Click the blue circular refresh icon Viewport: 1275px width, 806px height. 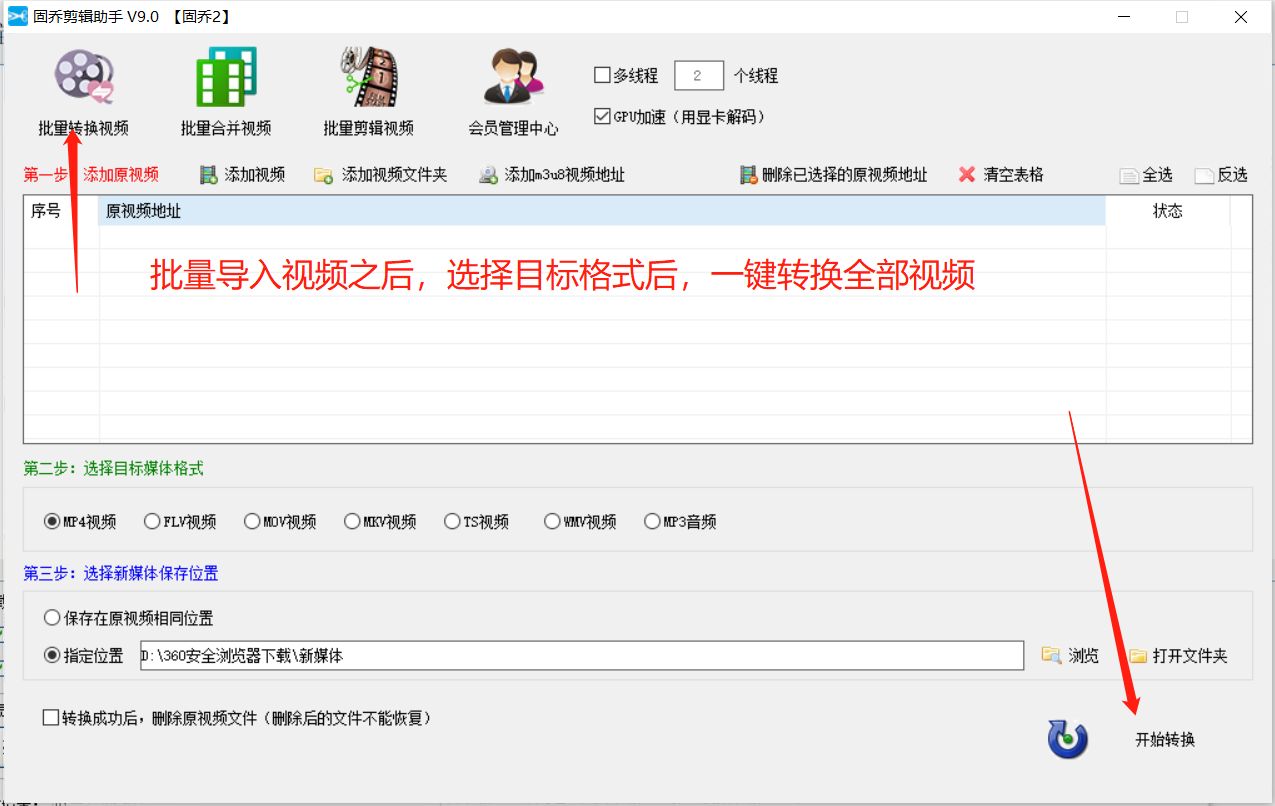tap(1067, 738)
